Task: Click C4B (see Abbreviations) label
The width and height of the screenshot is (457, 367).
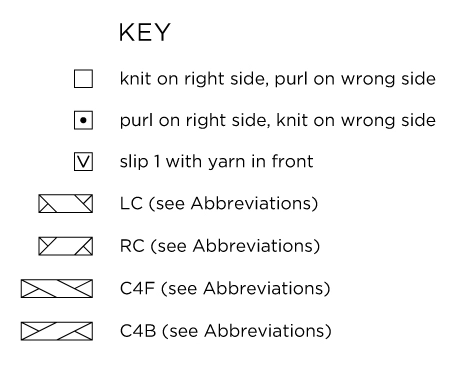Action: click(x=226, y=331)
